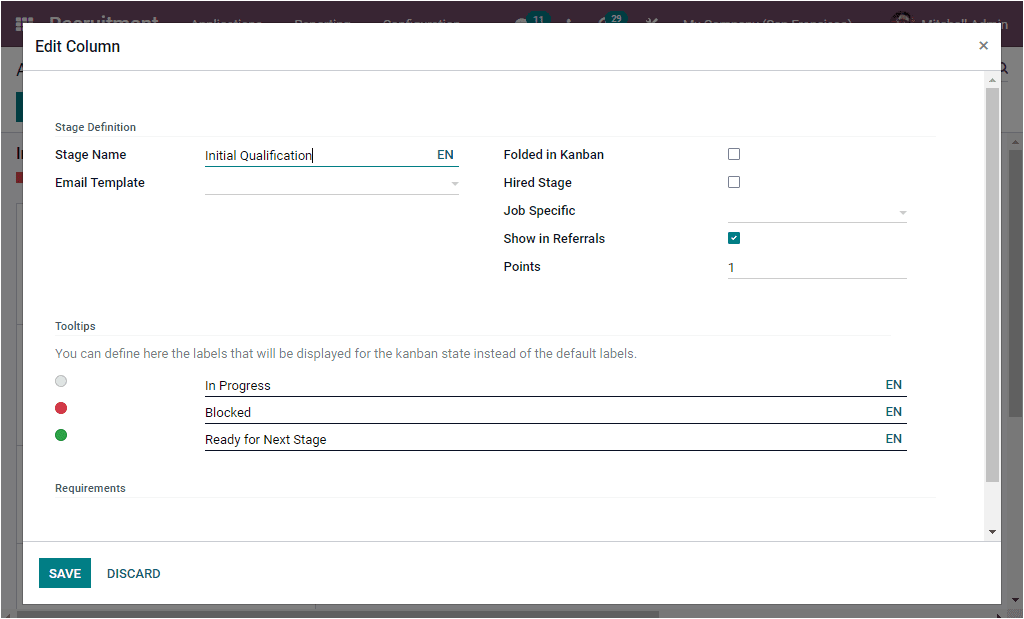Open the Configuration menu
The height and width of the screenshot is (619, 1024).
[x=421, y=23]
